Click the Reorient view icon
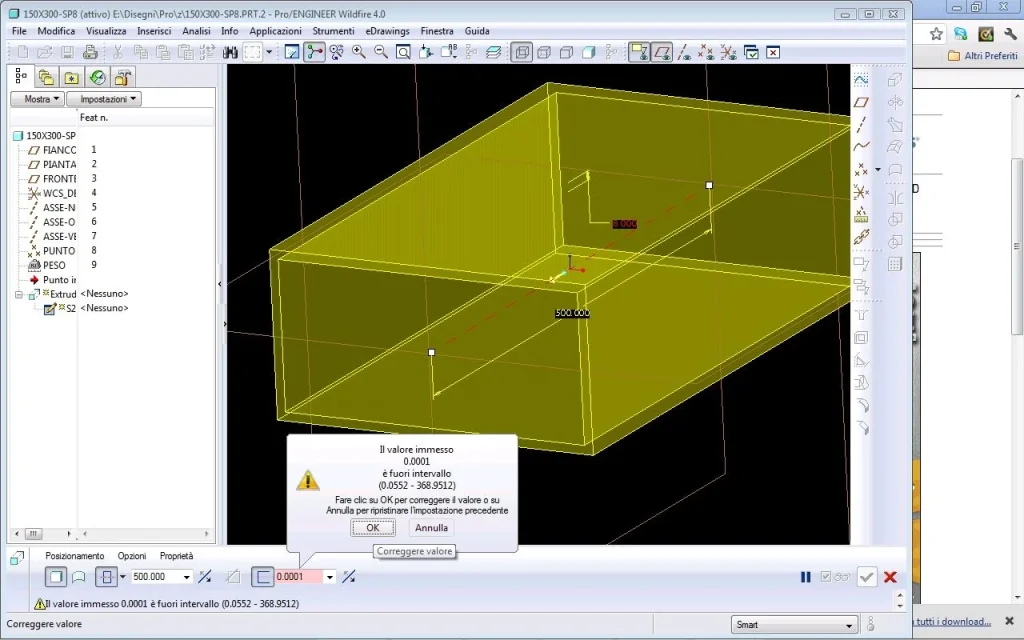The image size is (1024, 640). point(426,52)
